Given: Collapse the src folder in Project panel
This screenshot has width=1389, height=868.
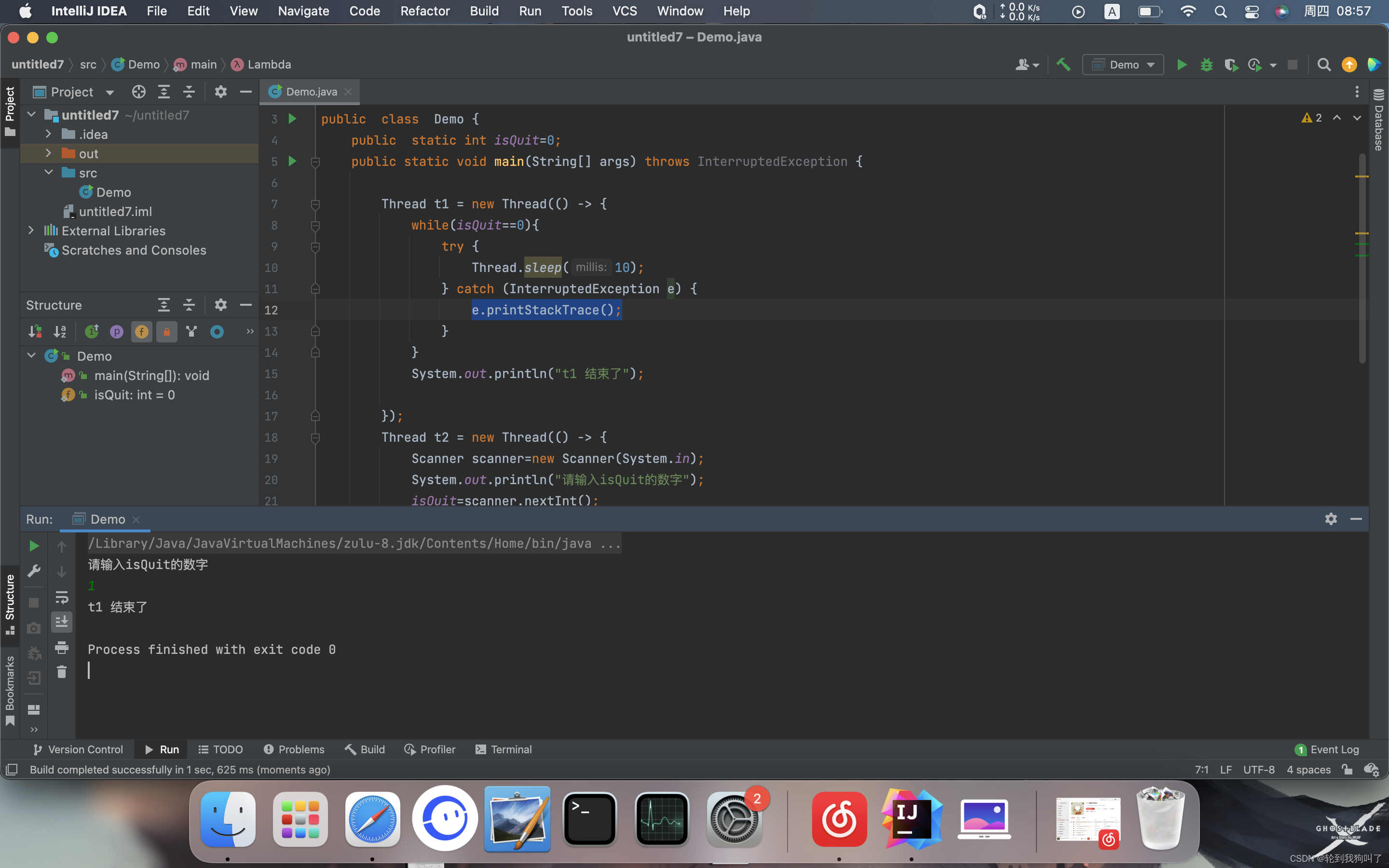Looking at the screenshot, I should pyautogui.click(x=49, y=172).
